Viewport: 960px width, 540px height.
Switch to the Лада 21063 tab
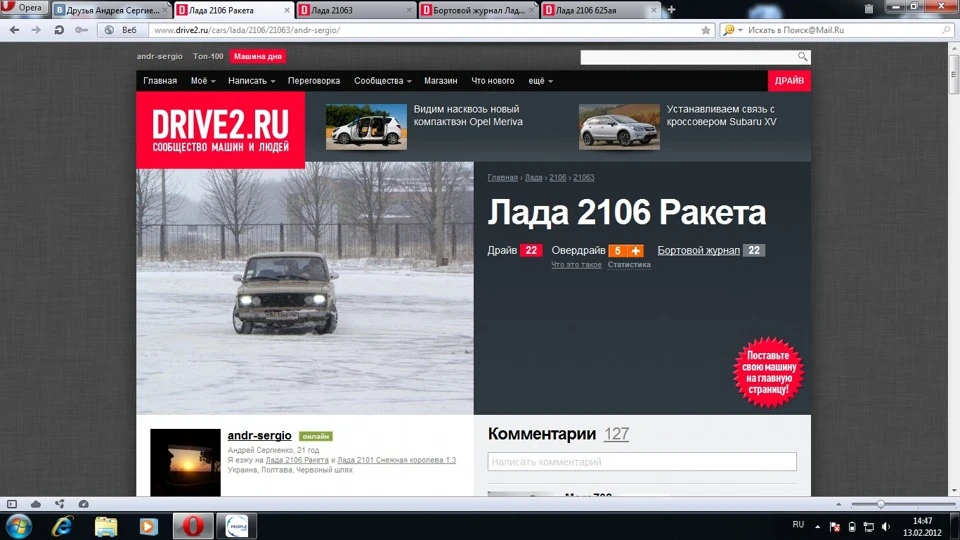tap(356, 10)
